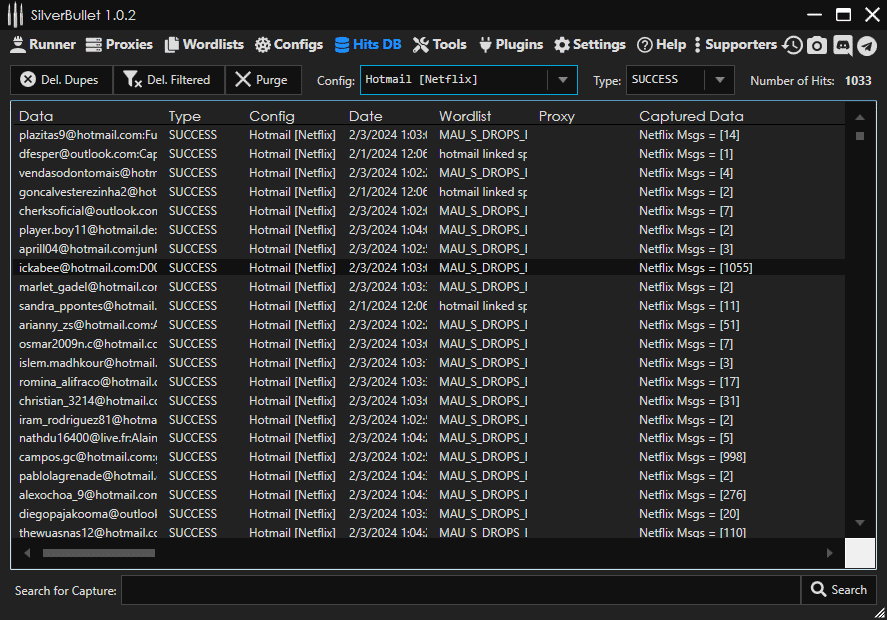Screen dimensions: 887x620
Task: Open the Proxies tab
Action: coord(119,45)
